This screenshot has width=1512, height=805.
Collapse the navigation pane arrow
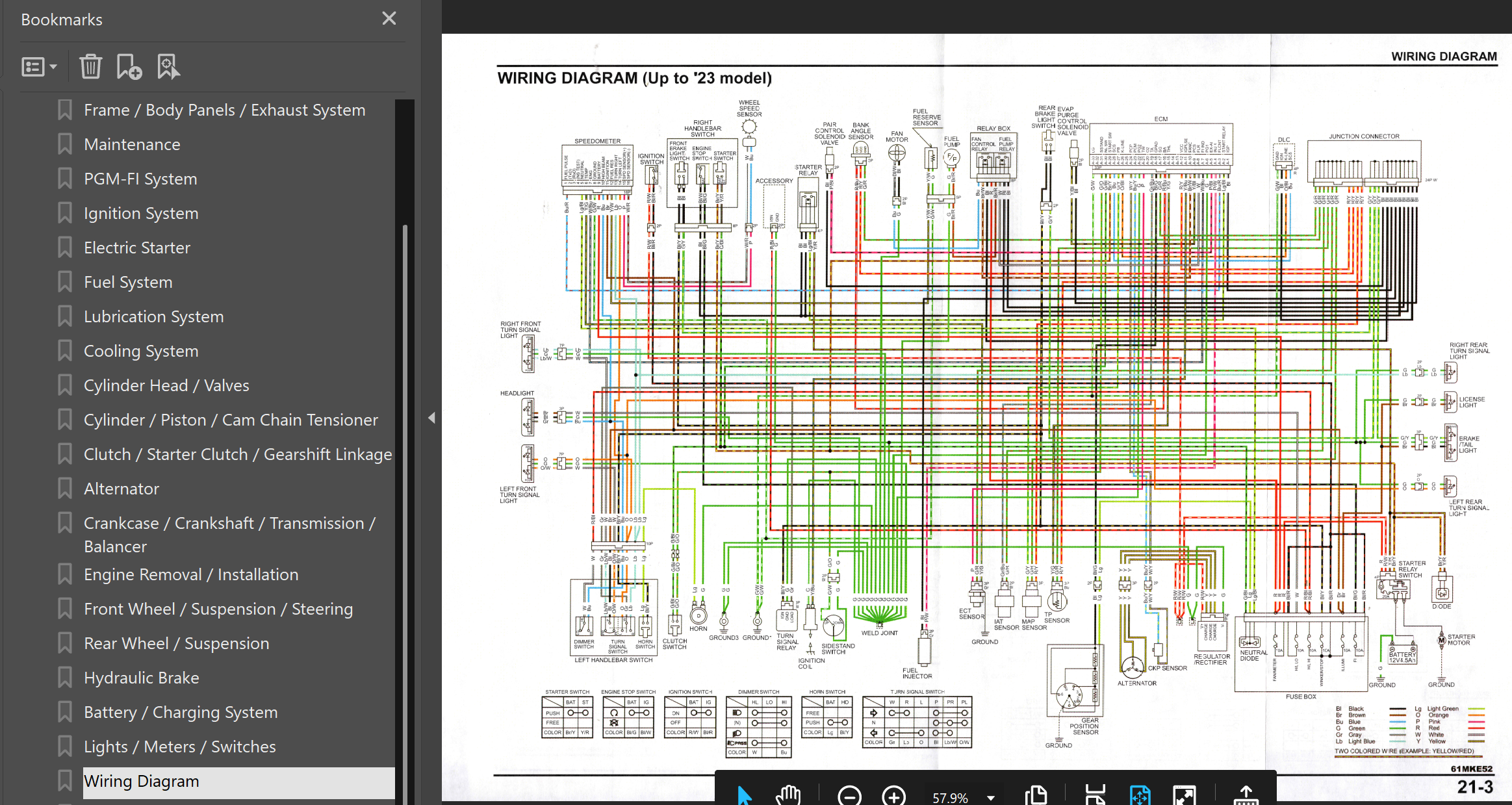point(431,418)
